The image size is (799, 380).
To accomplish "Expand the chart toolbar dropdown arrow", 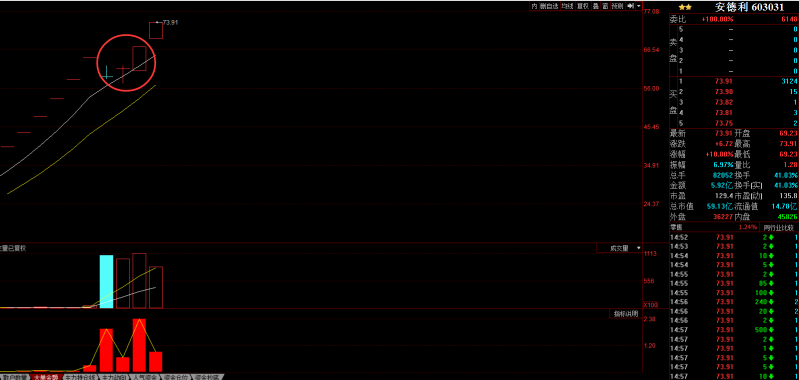I will pyautogui.click(x=638, y=6).
